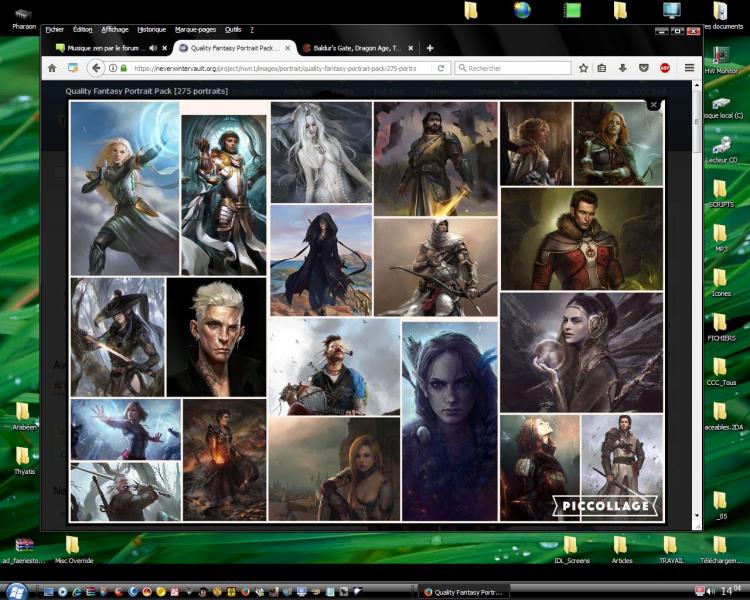Open the CCC_Tous desktop folder
This screenshot has width=750, height=600.
pos(721,371)
